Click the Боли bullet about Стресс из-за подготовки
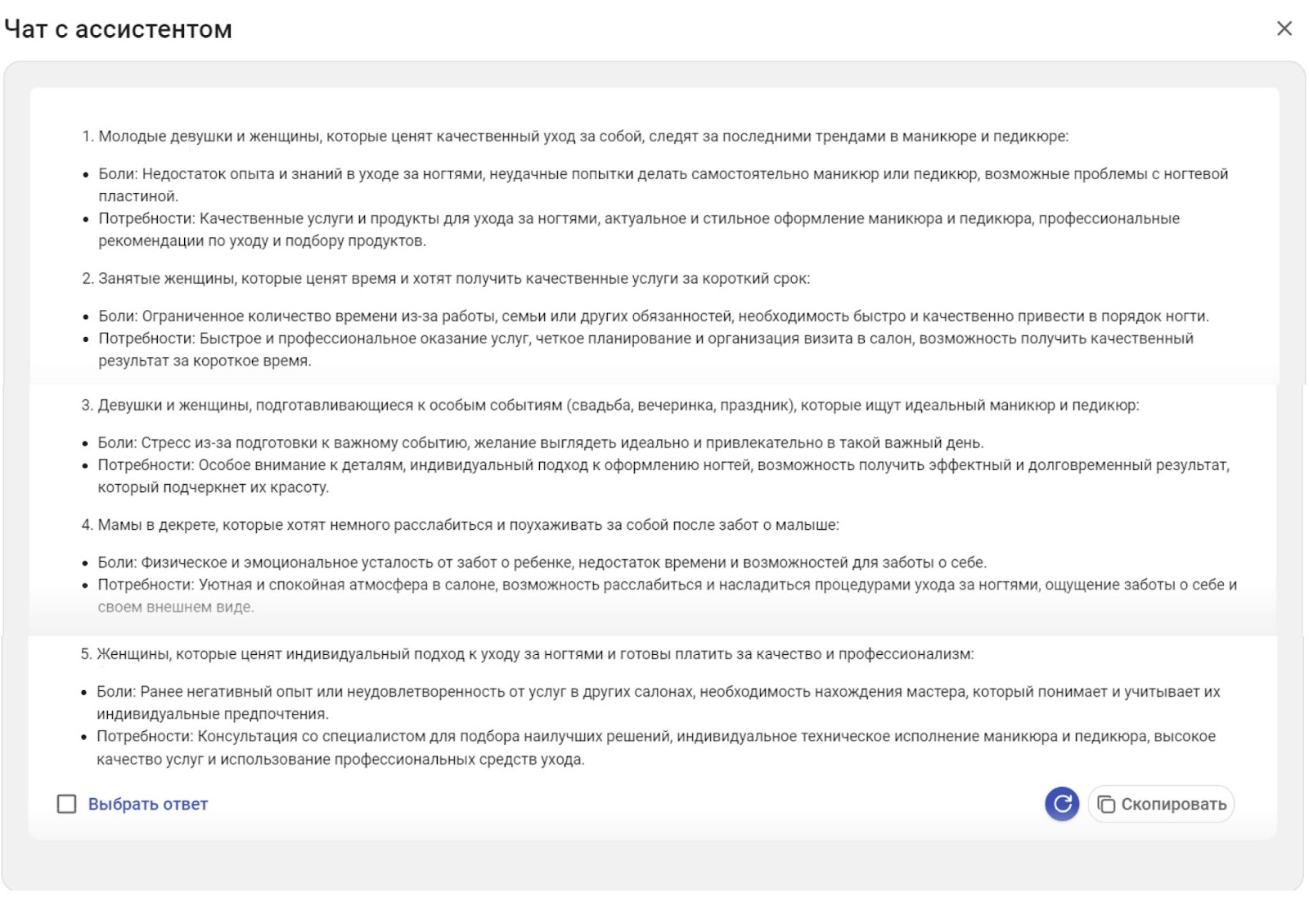 540,443
